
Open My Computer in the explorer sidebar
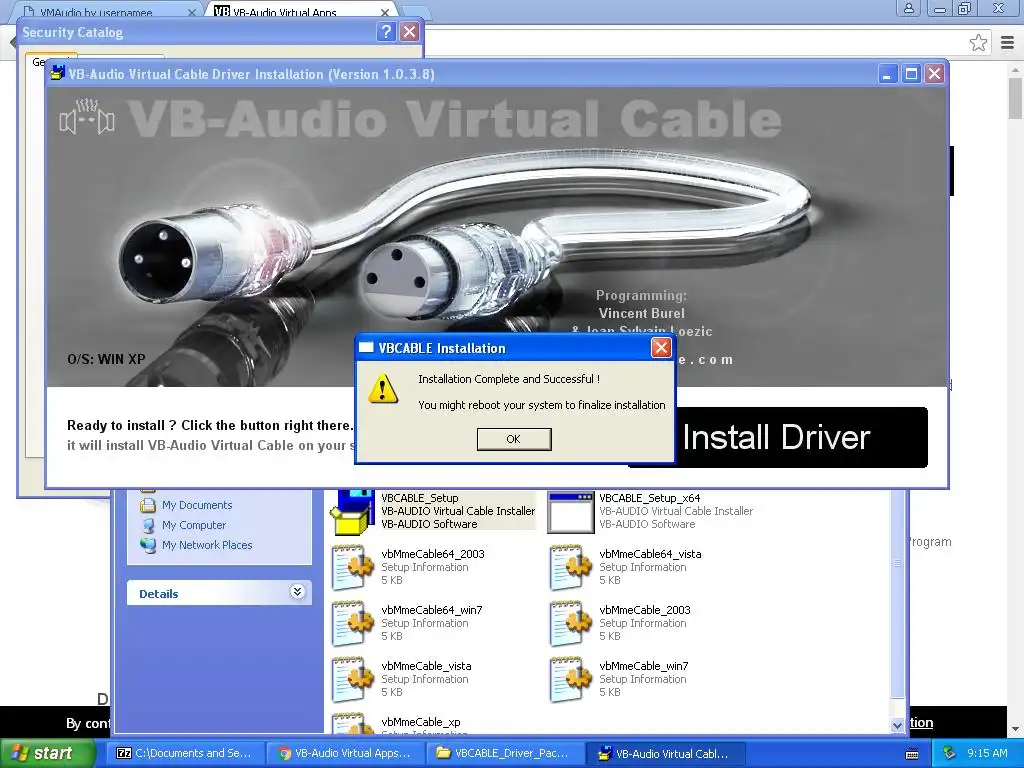[x=194, y=525]
